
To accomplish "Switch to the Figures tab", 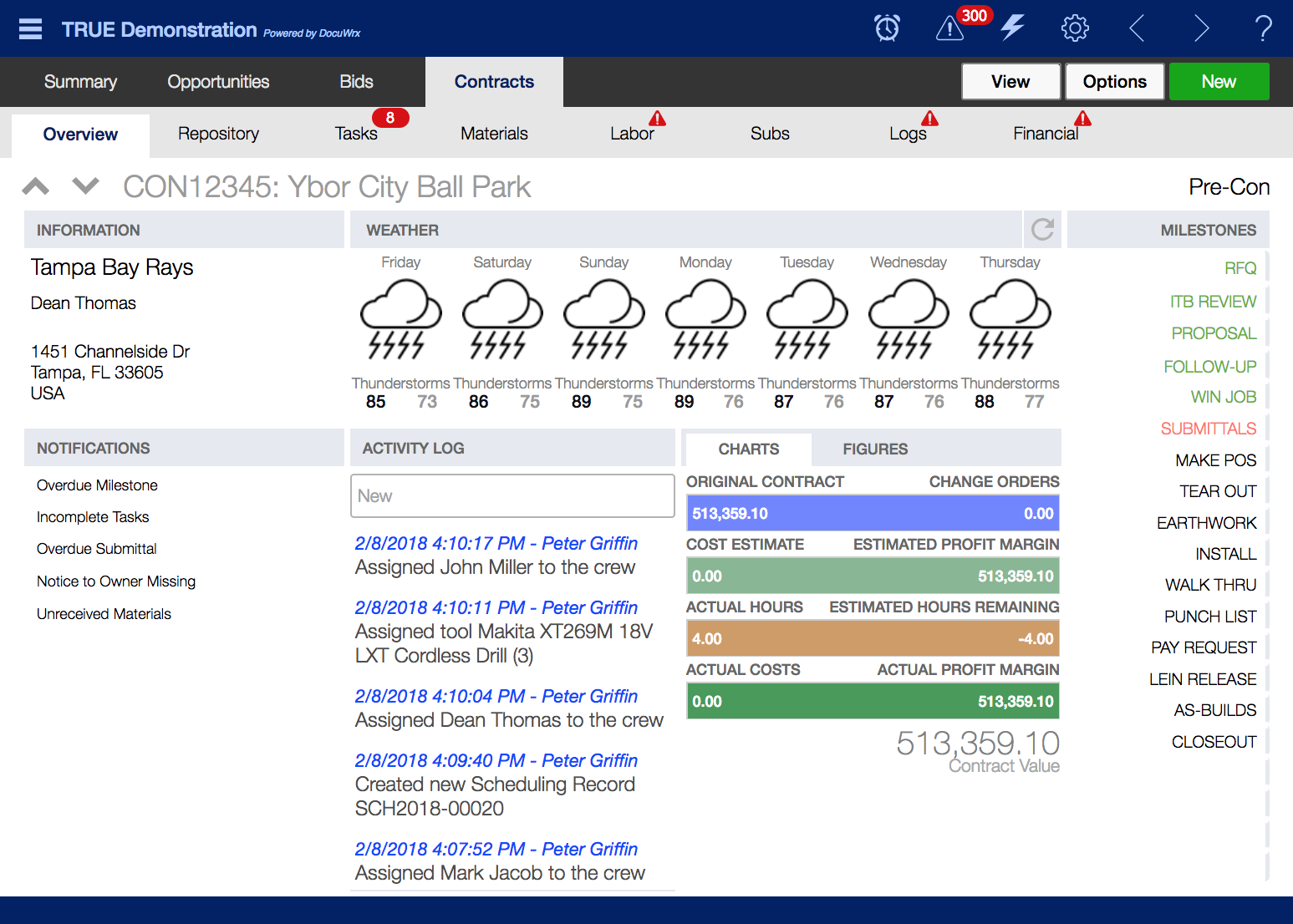I will [x=874, y=449].
